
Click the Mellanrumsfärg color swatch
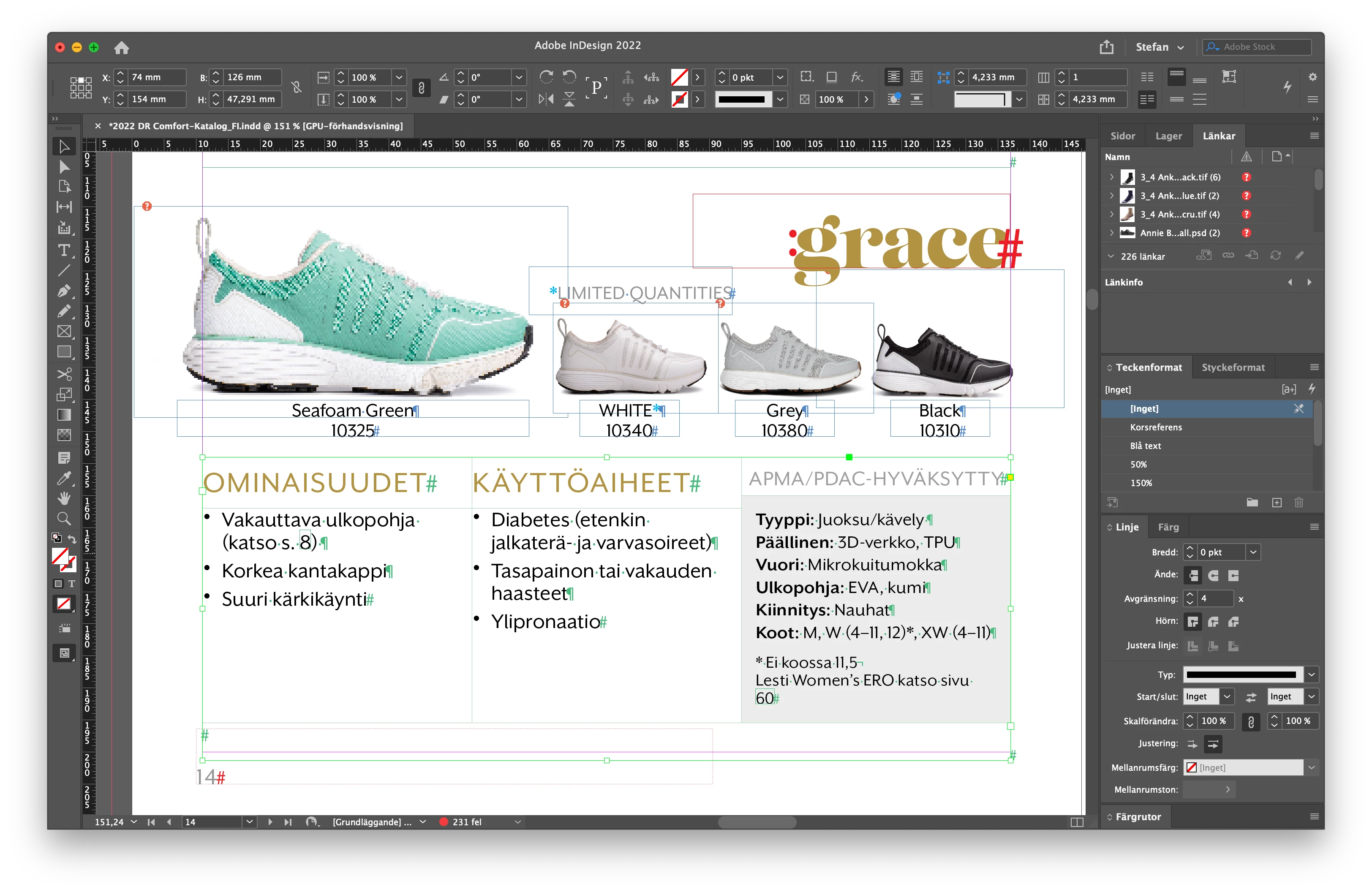pos(1191,767)
